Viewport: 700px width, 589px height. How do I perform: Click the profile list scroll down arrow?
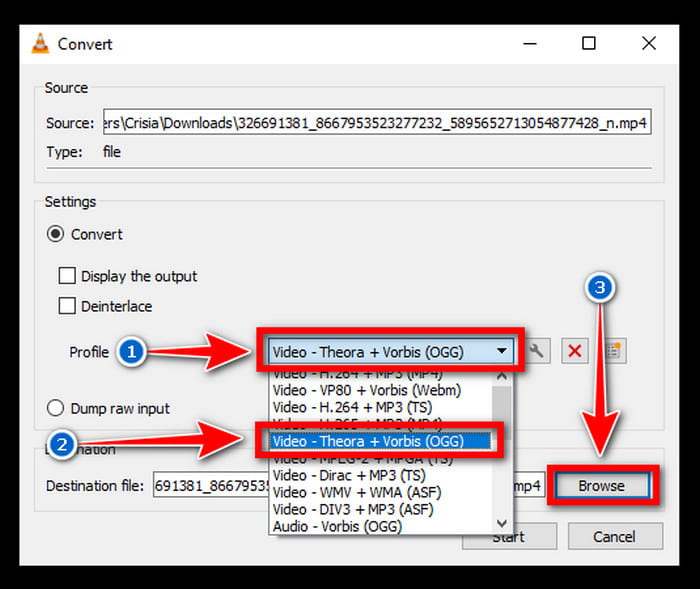click(502, 523)
